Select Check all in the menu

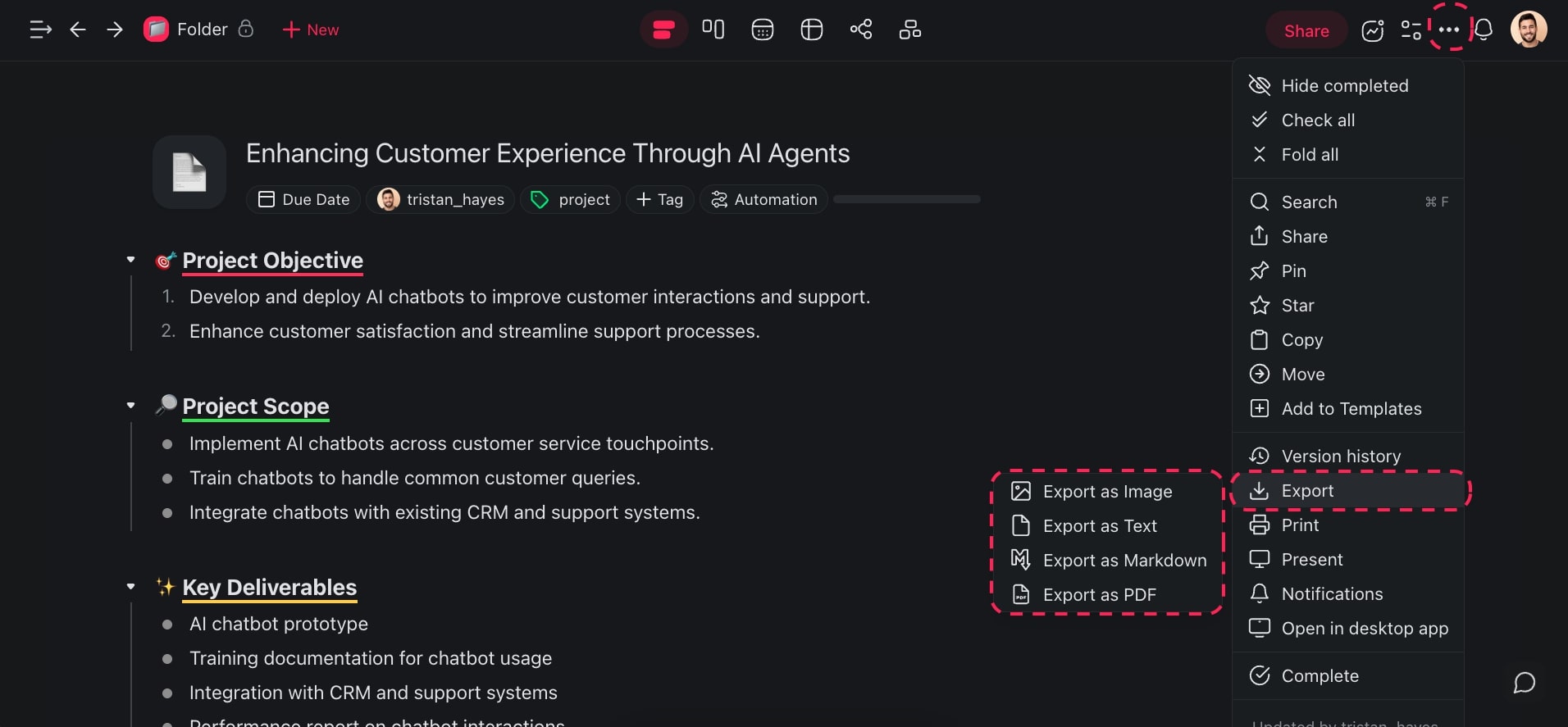tap(1317, 120)
